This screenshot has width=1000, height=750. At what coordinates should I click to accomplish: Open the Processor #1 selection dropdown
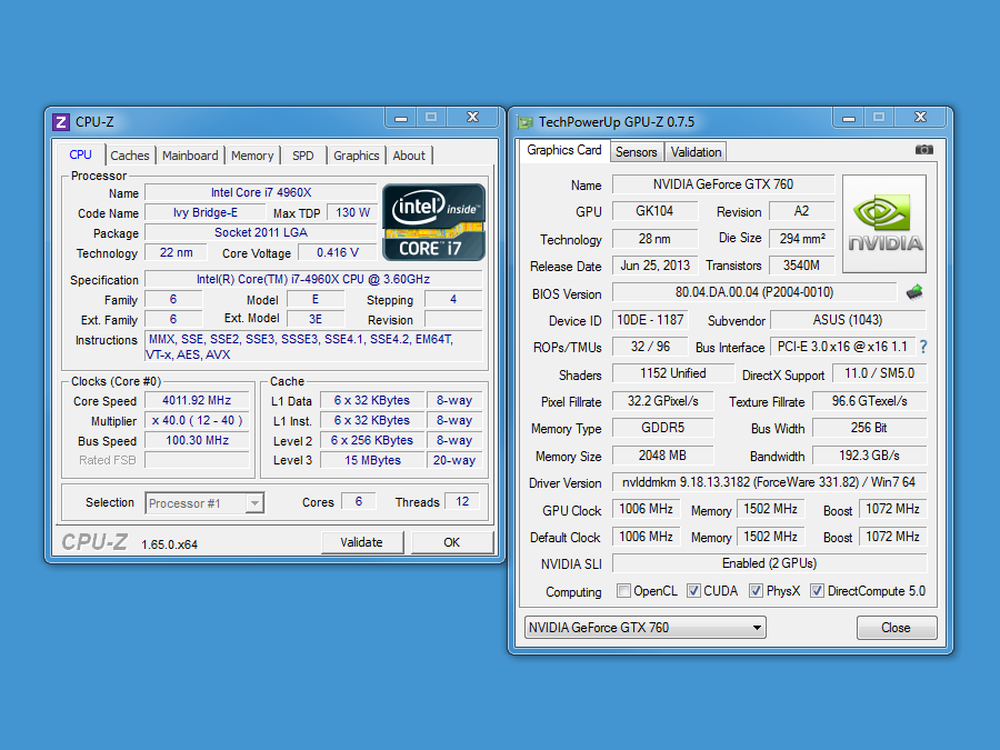pyautogui.click(x=205, y=503)
